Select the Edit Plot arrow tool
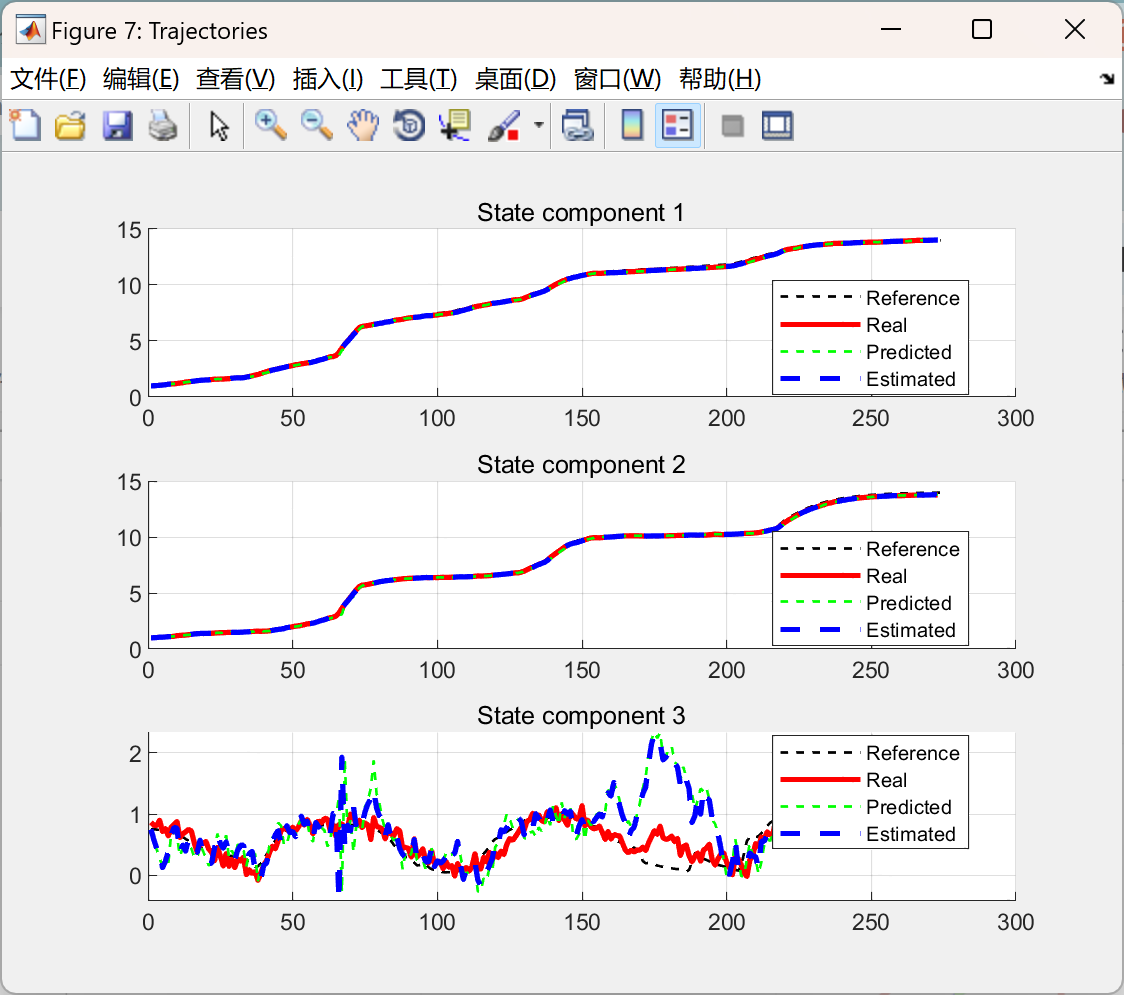Viewport: 1124px width, 995px height. (x=219, y=125)
